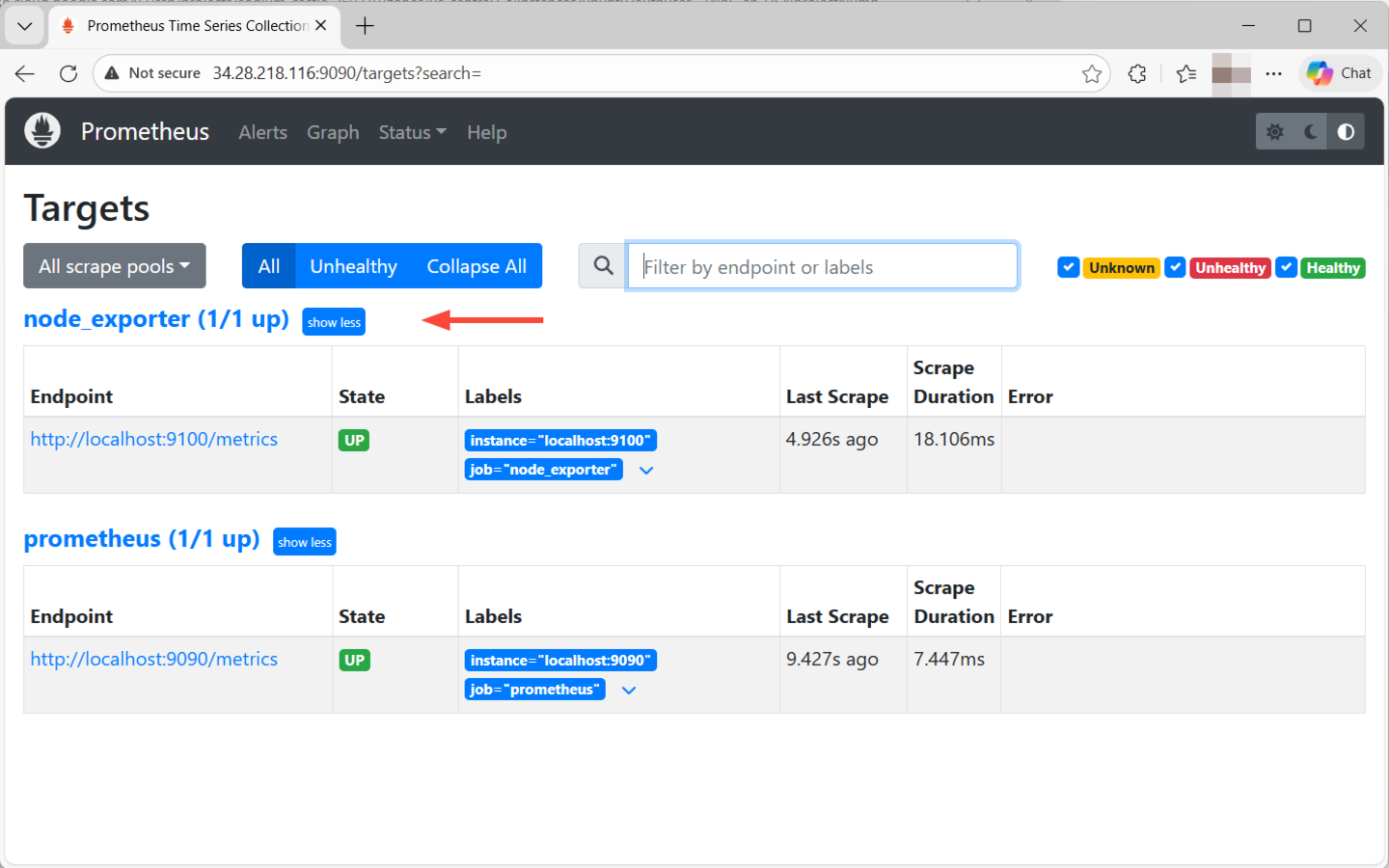
Task: Switch to the Unhealthy targets tab
Action: [x=353, y=265]
